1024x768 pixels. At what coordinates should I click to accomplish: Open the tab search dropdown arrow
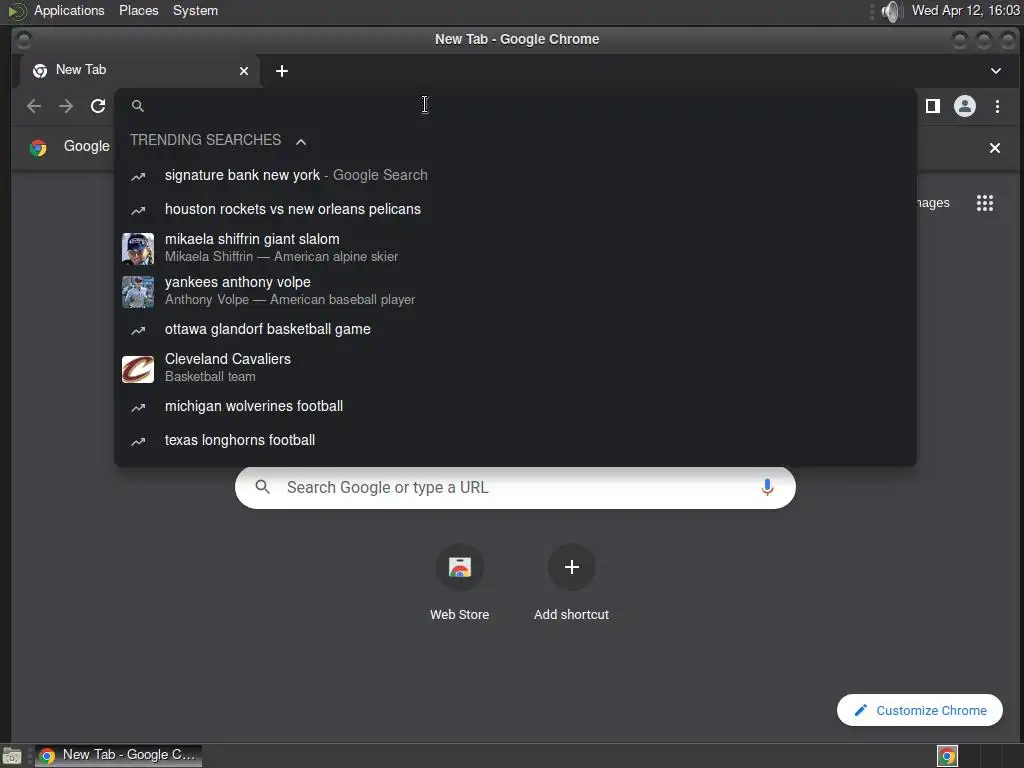995,71
